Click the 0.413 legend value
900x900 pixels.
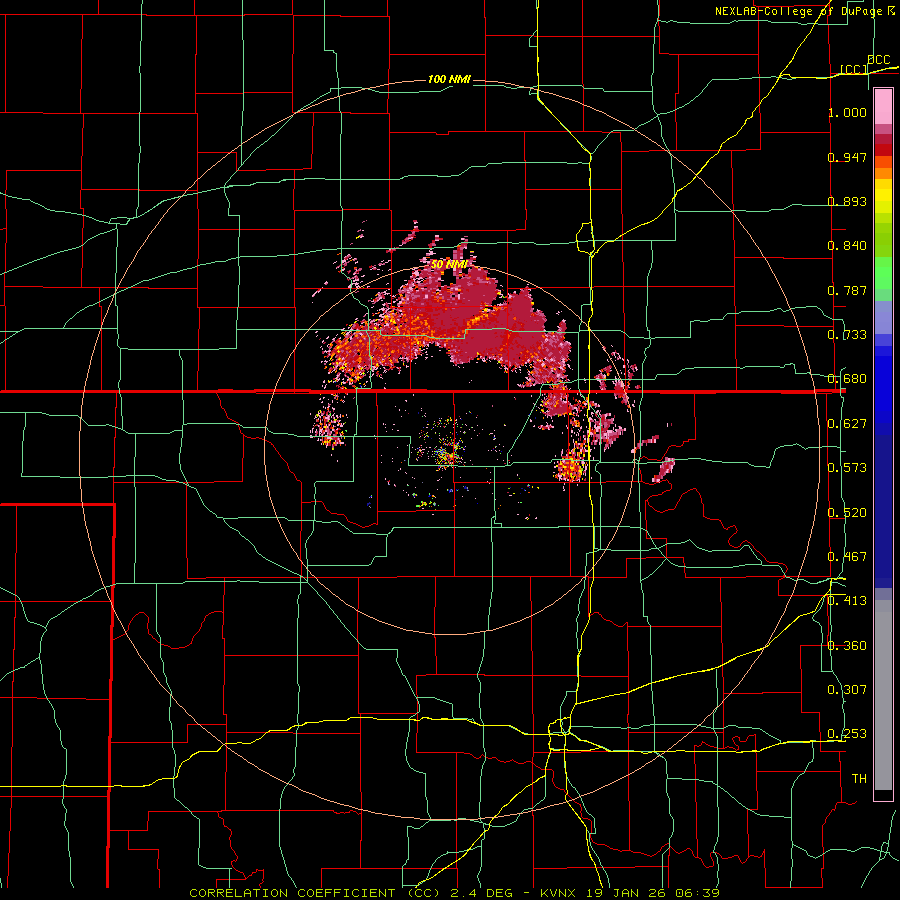click(847, 601)
